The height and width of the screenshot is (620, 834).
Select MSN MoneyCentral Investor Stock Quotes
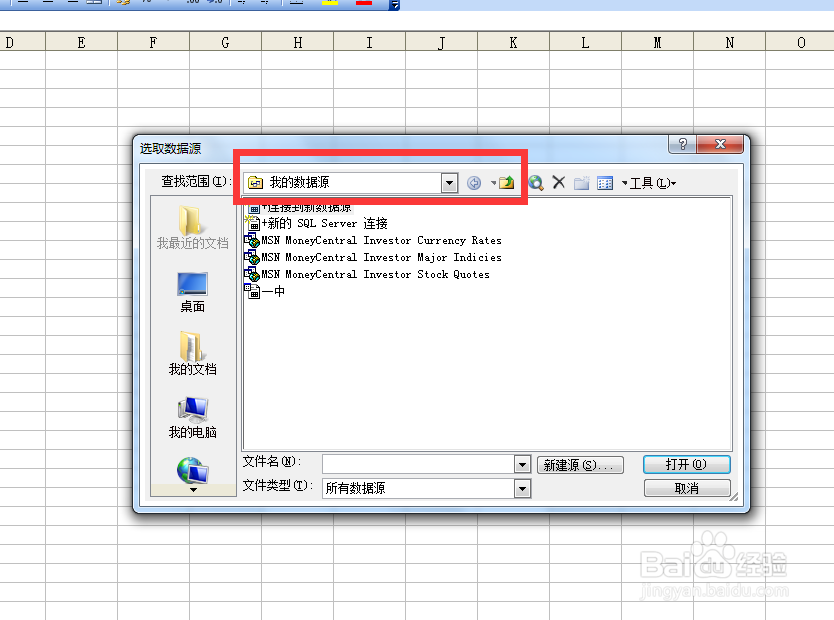(x=375, y=274)
